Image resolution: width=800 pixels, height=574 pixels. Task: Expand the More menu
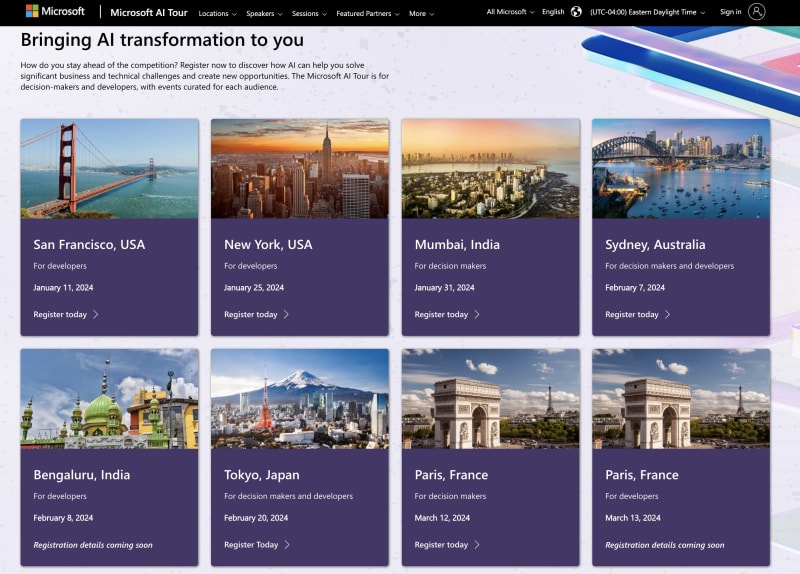421,14
